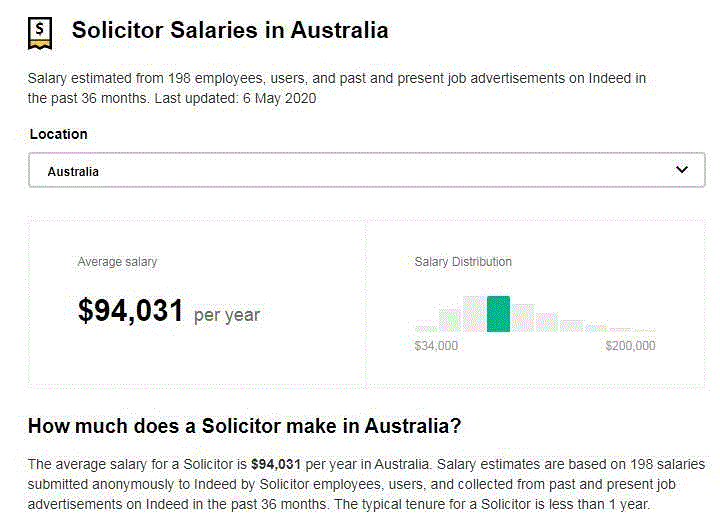Click the bold $94,031 in the paragraph
720x524 pixels.
(x=276, y=465)
